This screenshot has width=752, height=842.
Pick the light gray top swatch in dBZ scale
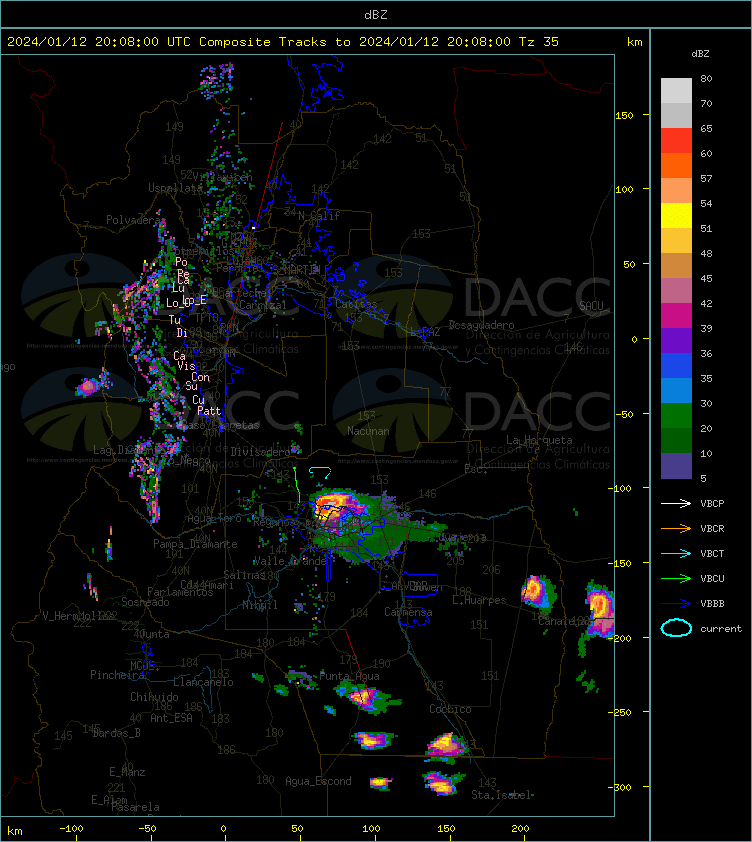click(x=676, y=90)
